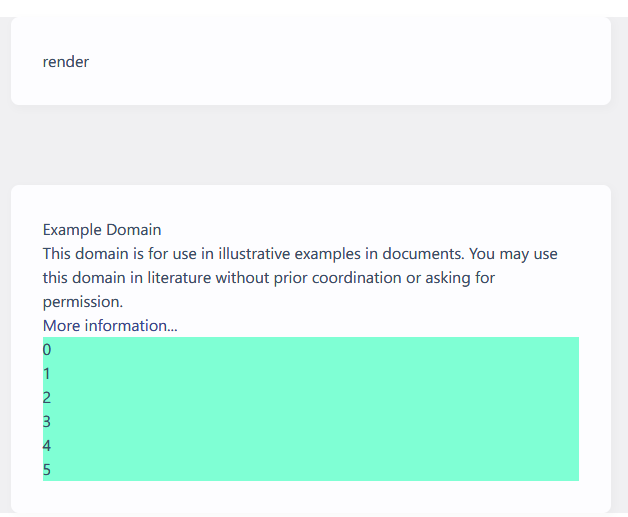The width and height of the screenshot is (628, 517).
Task: Click the row labeled 5 in the green list
Action: tap(311, 469)
